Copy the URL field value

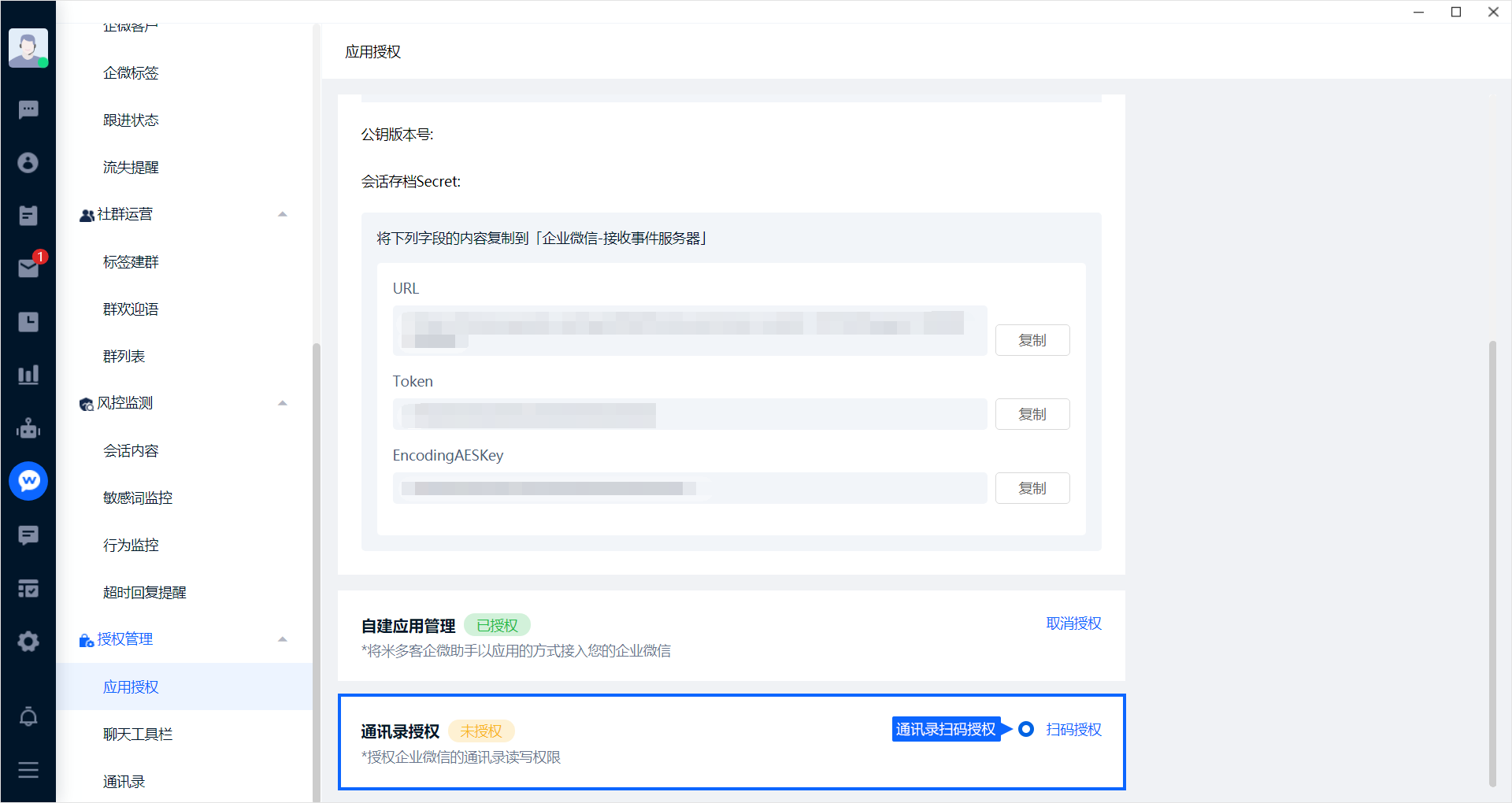click(1032, 340)
